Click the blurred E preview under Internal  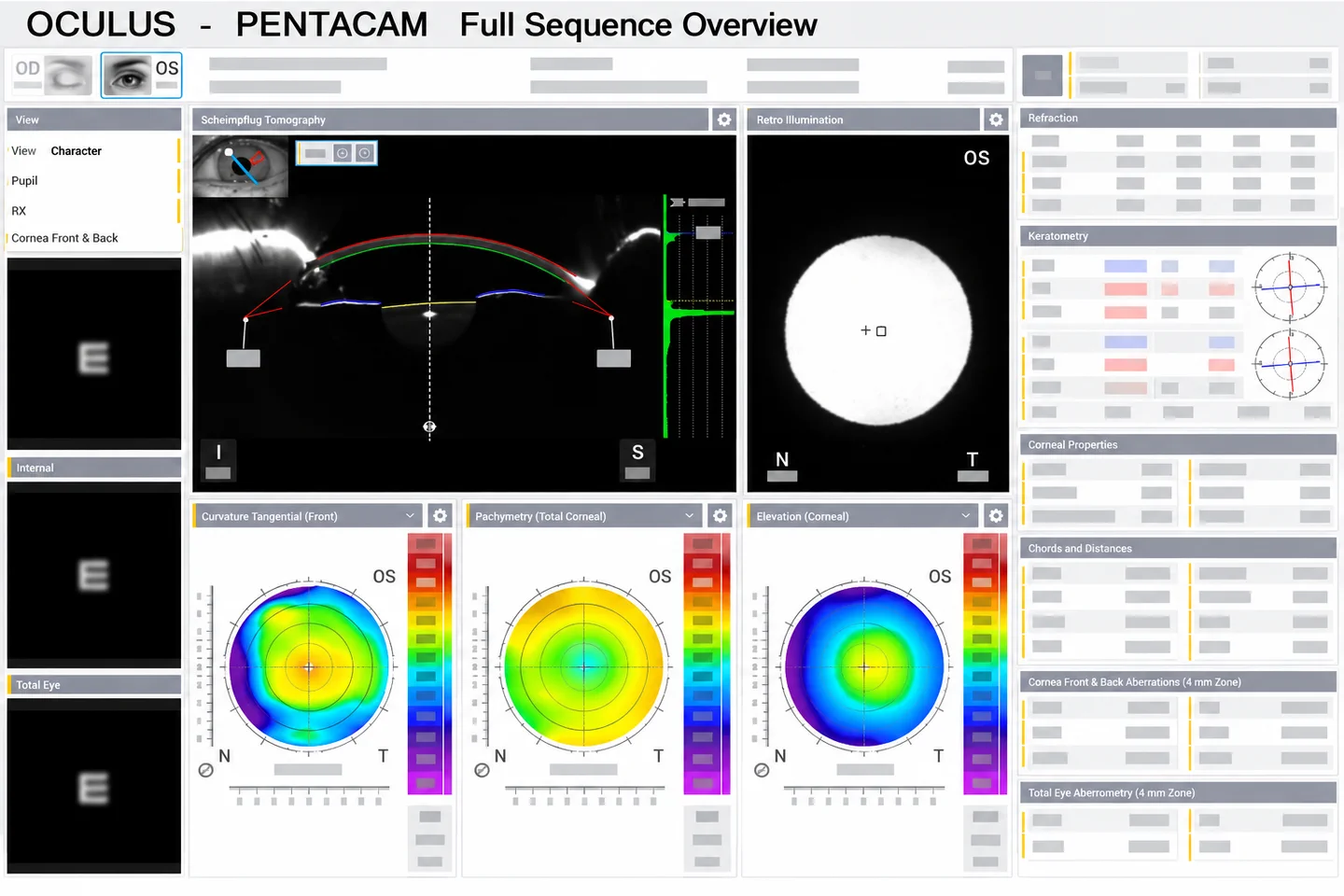point(94,574)
